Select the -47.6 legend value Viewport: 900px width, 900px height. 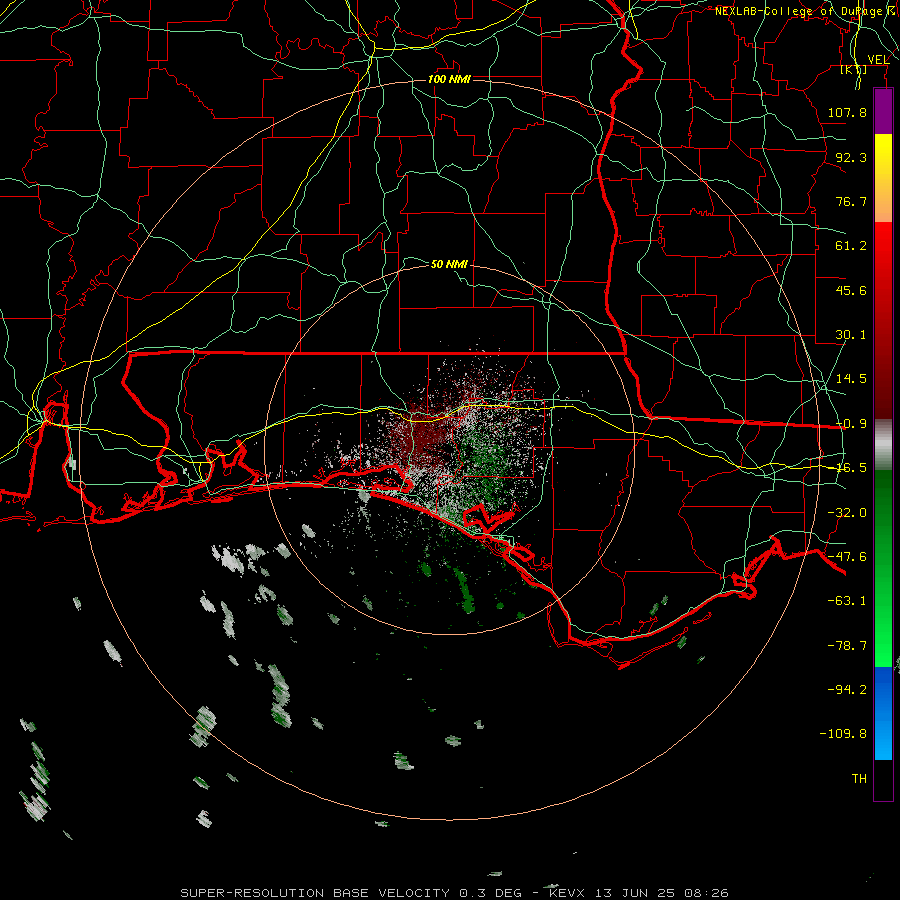click(x=847, y=557)
